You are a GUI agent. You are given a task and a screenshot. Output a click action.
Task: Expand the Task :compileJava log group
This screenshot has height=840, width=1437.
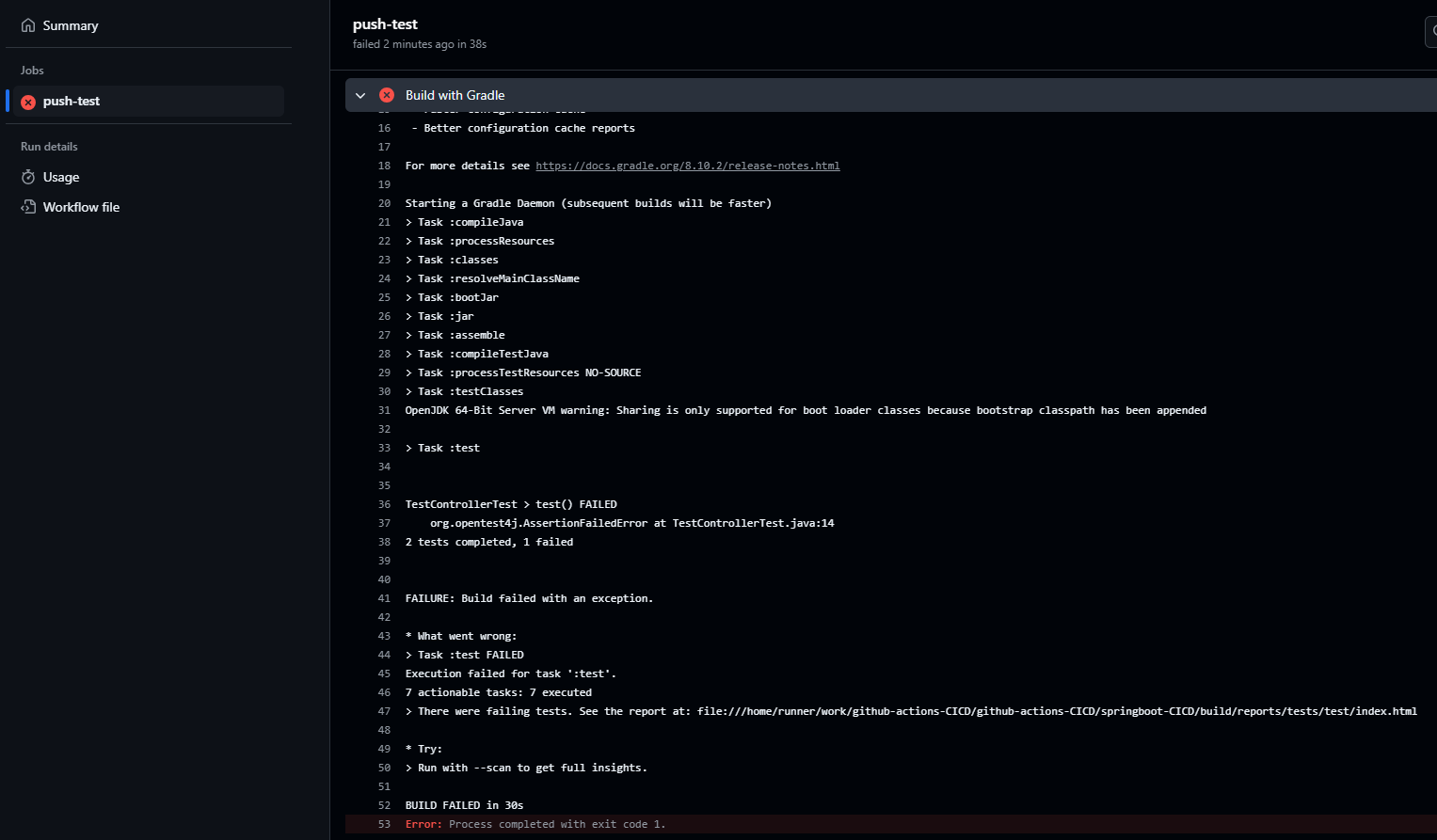click(x=408, y=222)
